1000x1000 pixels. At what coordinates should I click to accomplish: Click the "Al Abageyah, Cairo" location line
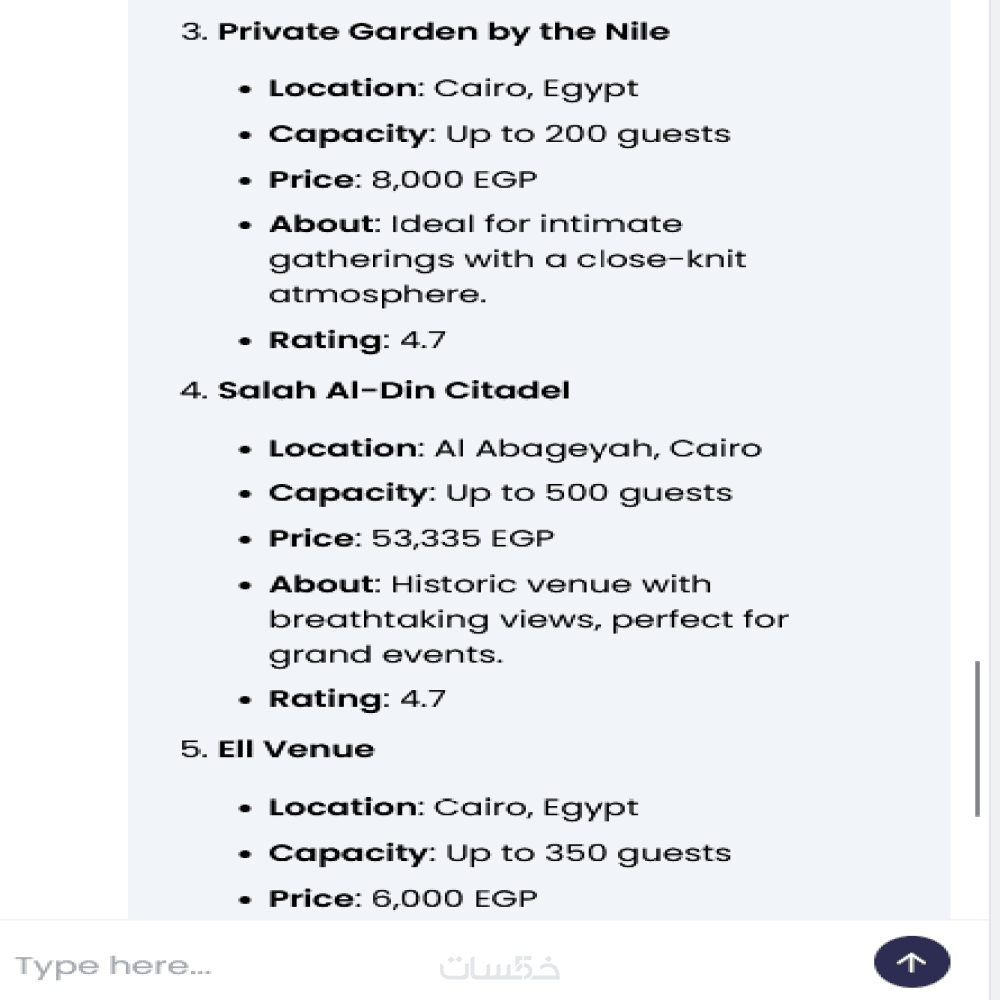[515, 448]
